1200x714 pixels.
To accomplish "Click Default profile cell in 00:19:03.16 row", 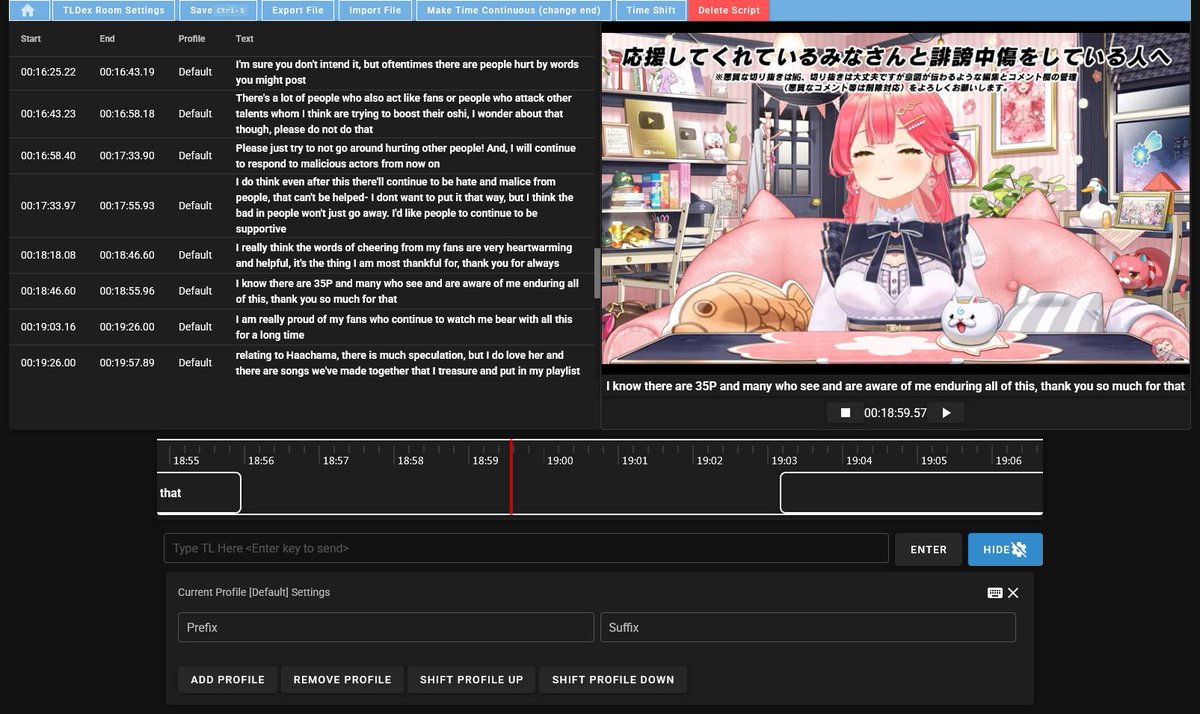I will coord(195,327).
